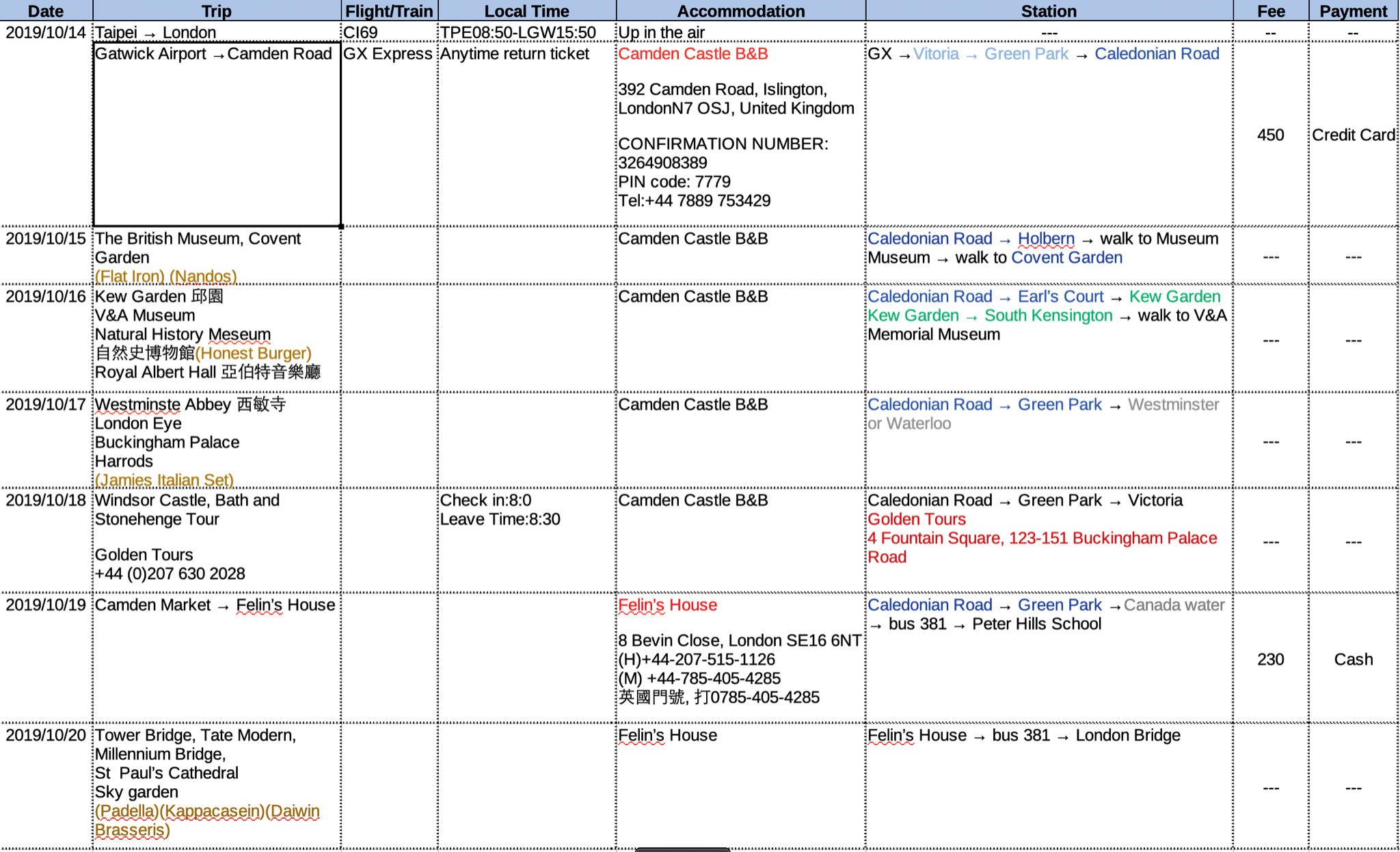Click the Trip column header
Screen dimensions: 1400x852
click(216, 11)
